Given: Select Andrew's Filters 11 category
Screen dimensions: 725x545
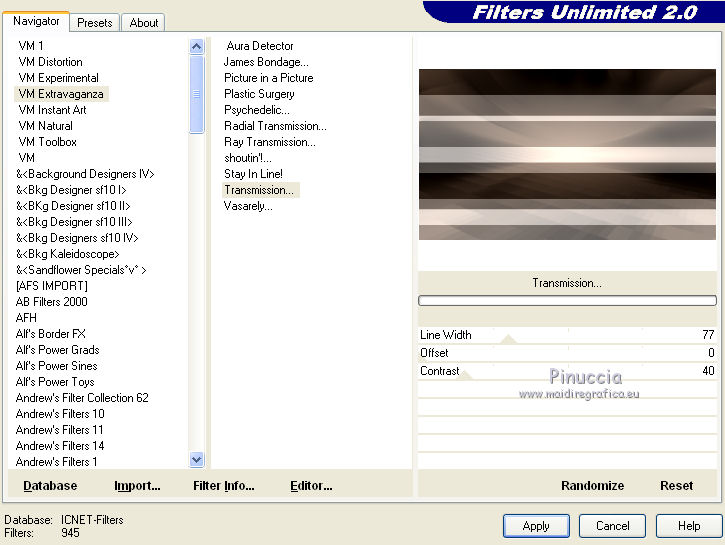Looking at the screenshot, I should (59, 430).
